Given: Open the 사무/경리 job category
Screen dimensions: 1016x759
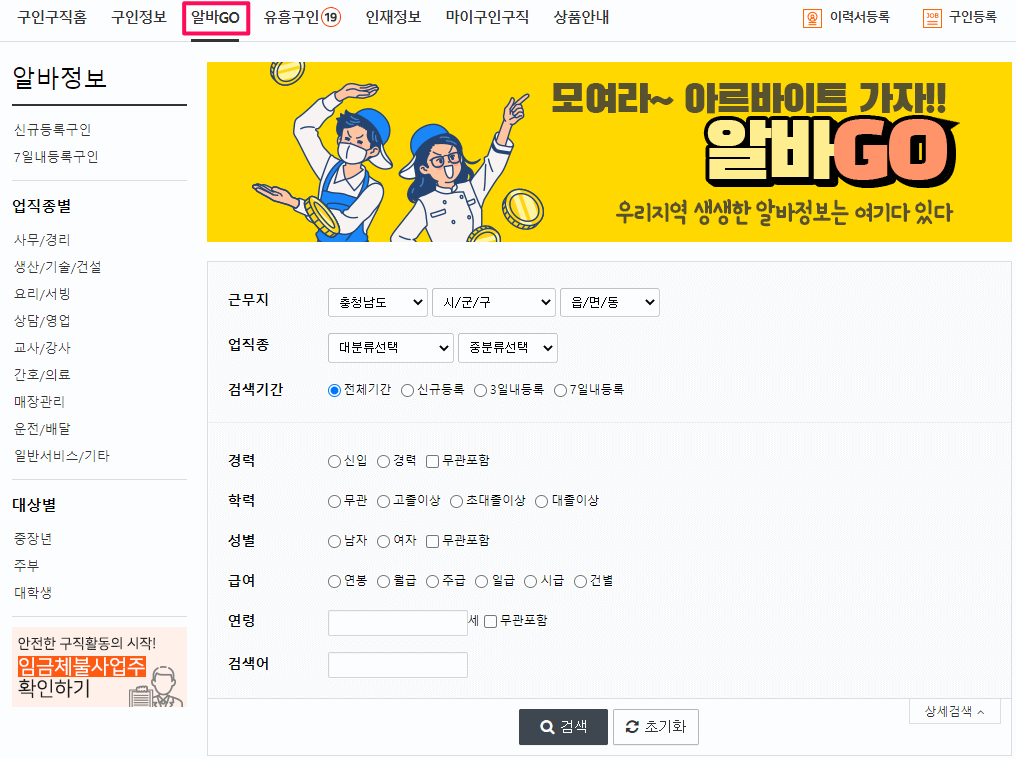Looking at the screenshot, I should pos(42,240).
